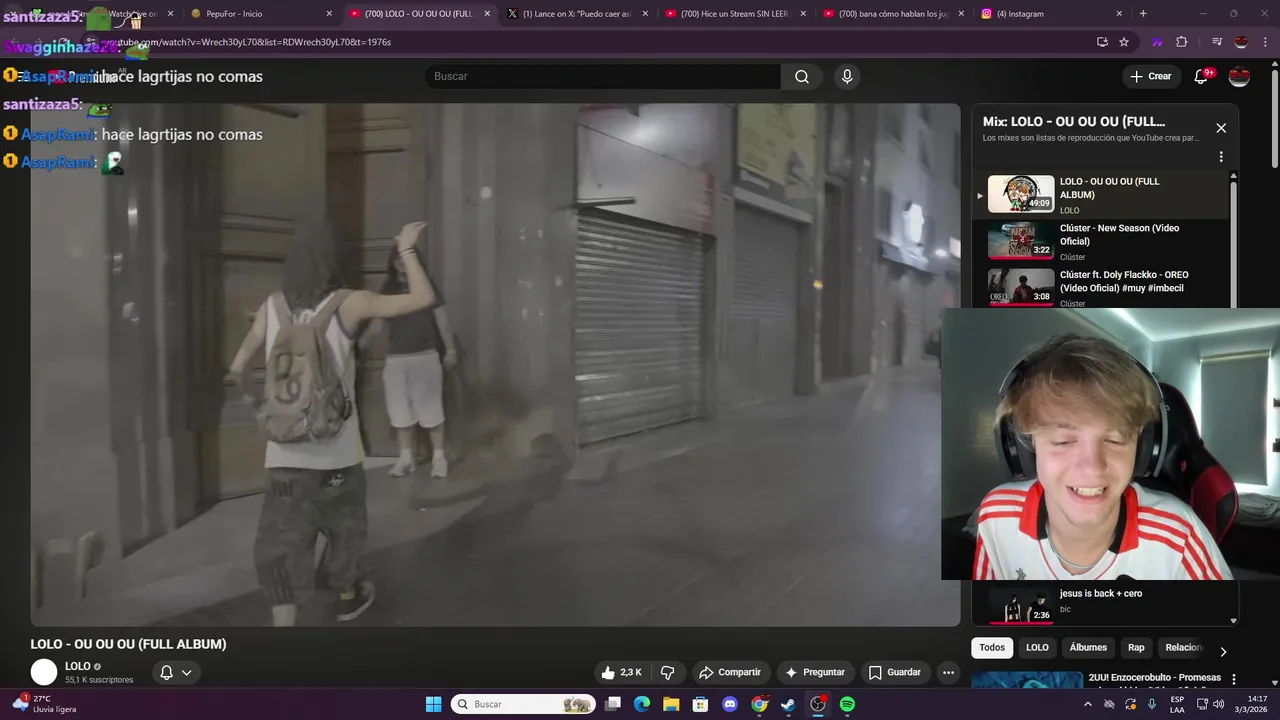The width and height of the screenshot is (1280, 720).
Task: Close the Mix playlist panel
Action: (1221, 128)
